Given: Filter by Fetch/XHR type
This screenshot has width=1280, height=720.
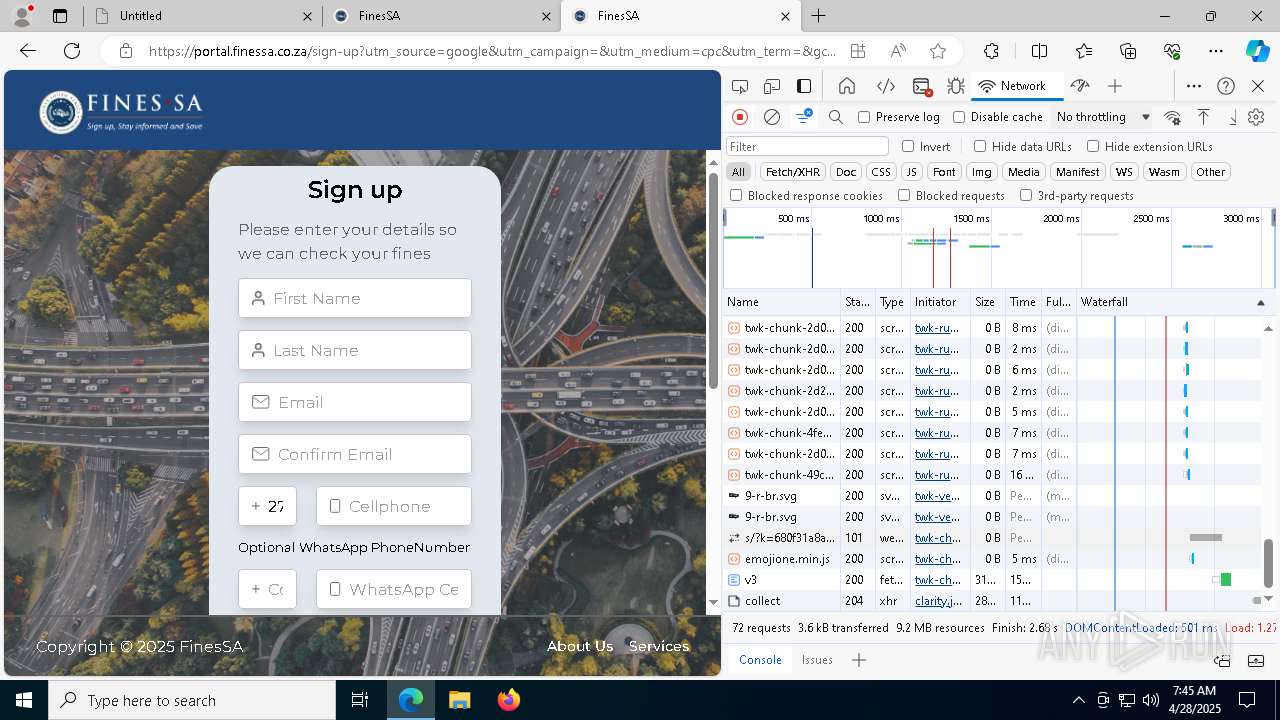Looking at the screenshot, I should (793, 172).
